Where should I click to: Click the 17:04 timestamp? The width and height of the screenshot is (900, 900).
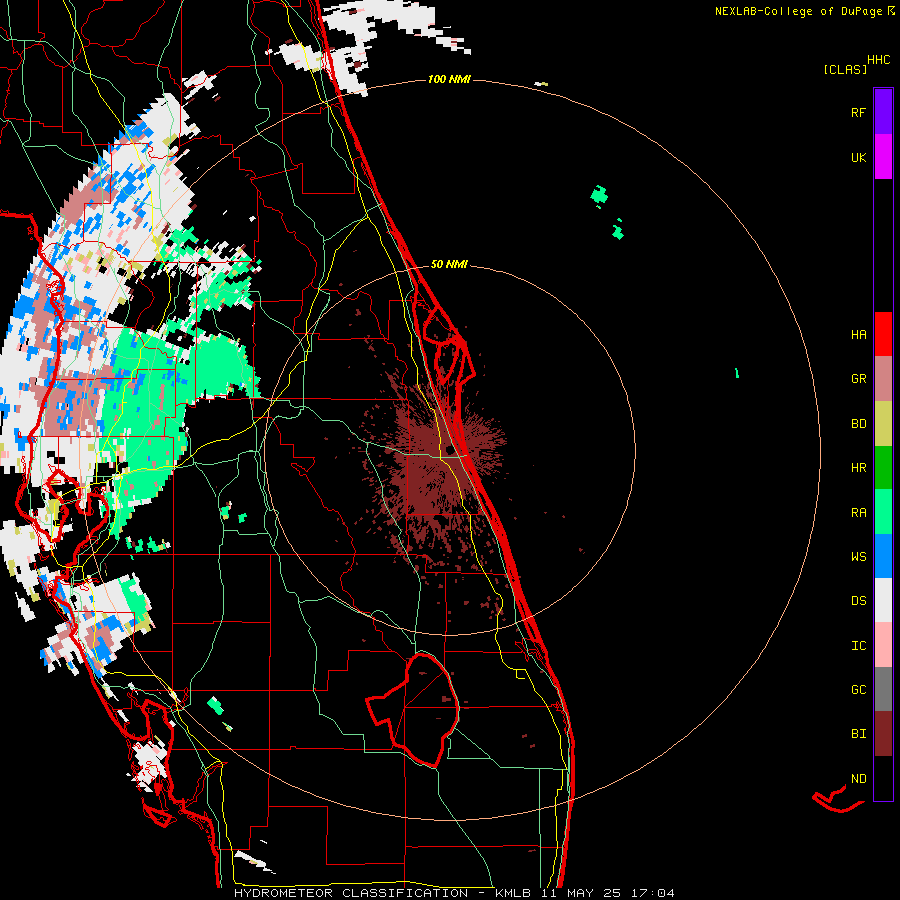click(653, 893)
